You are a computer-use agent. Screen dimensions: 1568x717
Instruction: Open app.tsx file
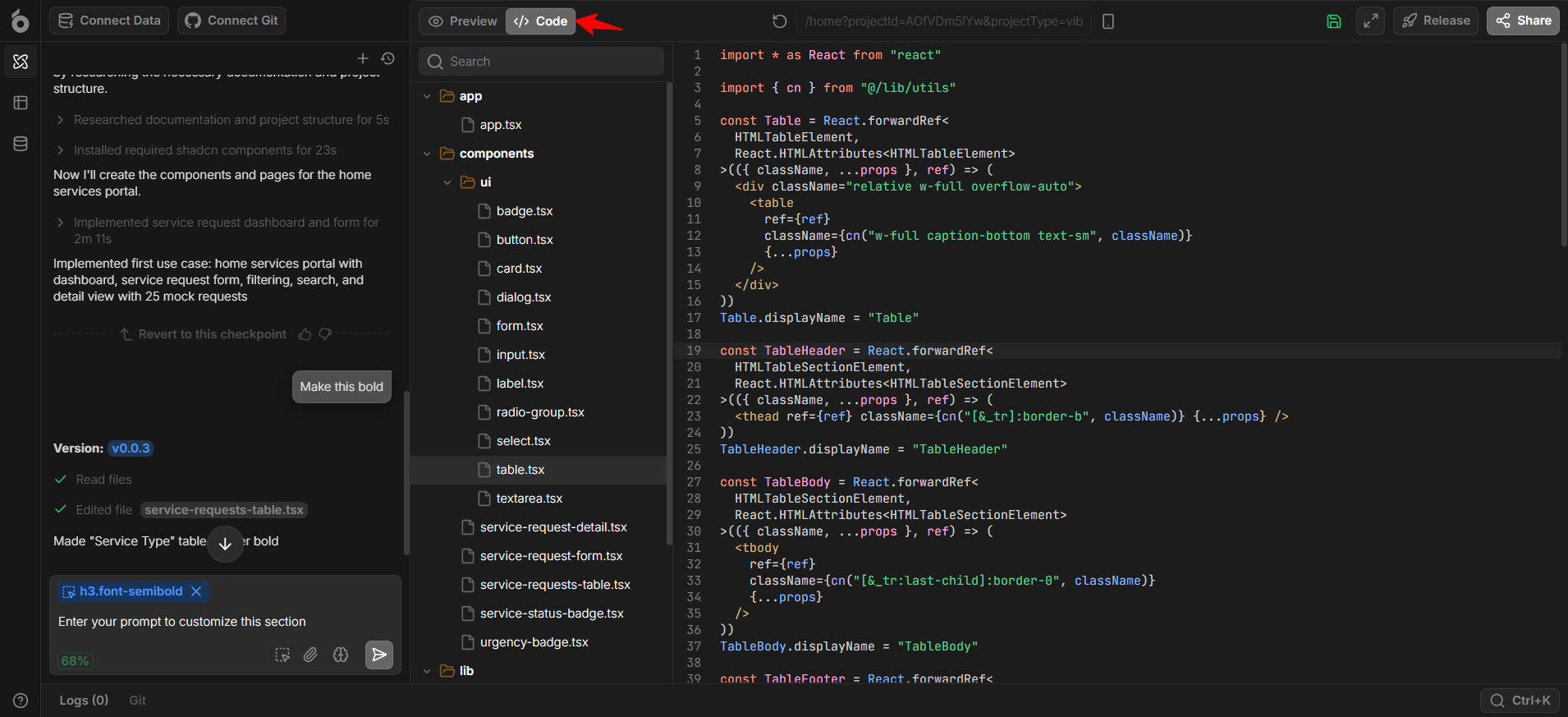click(539, 125)
